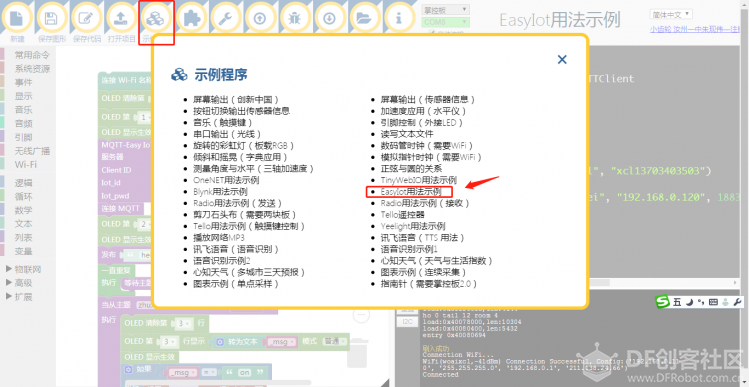Click the 'on' text field in block
Screen dimensions: 749x387
tap(245, 373)
